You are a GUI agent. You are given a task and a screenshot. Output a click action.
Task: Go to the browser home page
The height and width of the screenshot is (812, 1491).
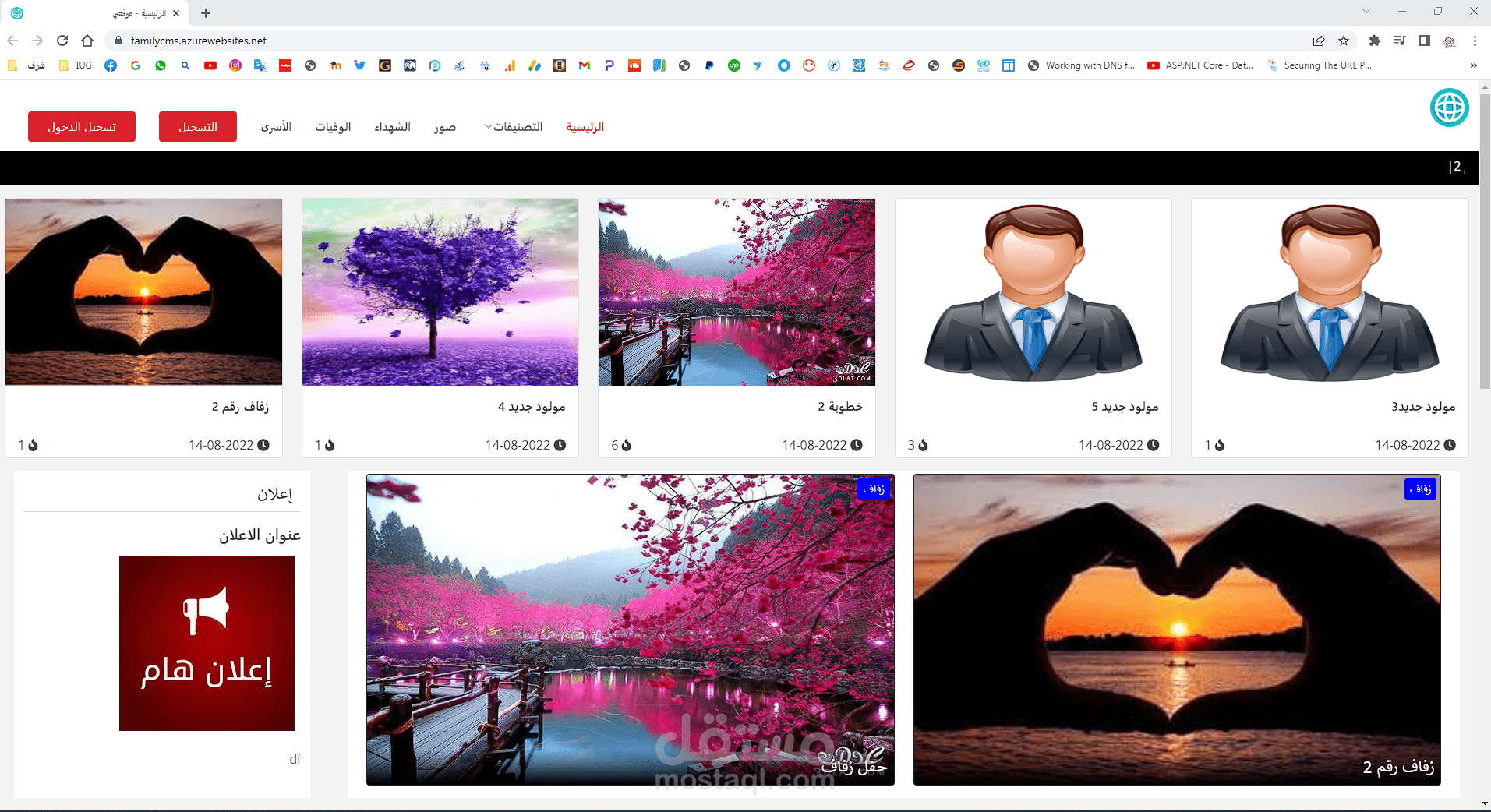click(87, 41)
